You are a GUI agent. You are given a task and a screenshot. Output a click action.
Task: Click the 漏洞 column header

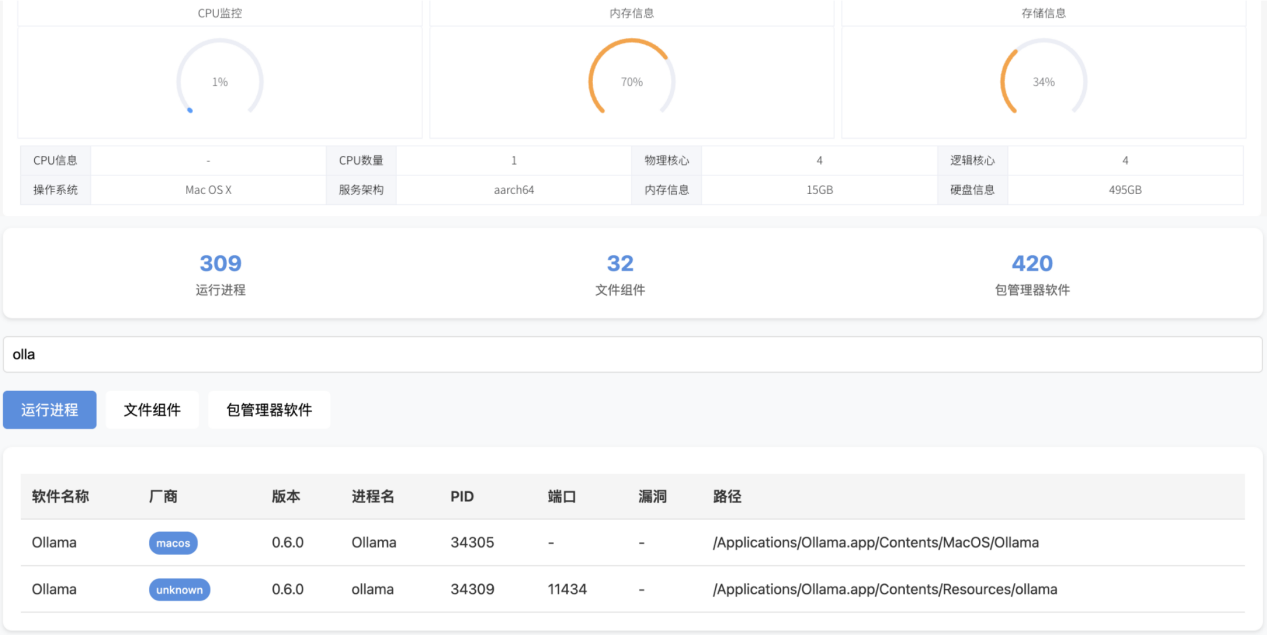tap(653, 496)
